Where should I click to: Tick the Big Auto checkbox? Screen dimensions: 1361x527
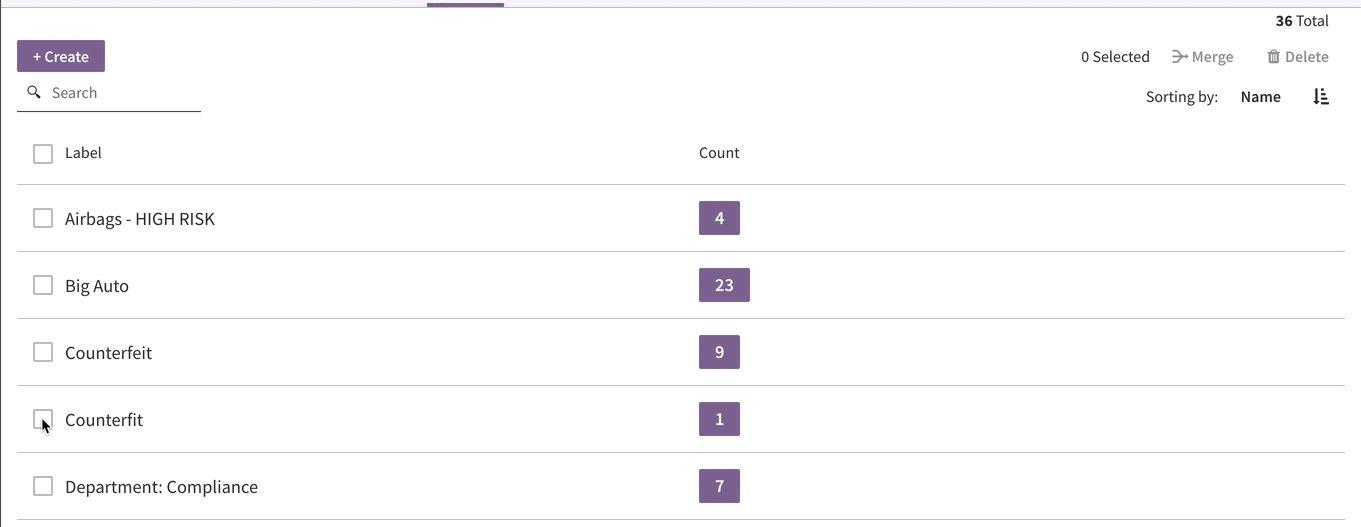(43, 285)
